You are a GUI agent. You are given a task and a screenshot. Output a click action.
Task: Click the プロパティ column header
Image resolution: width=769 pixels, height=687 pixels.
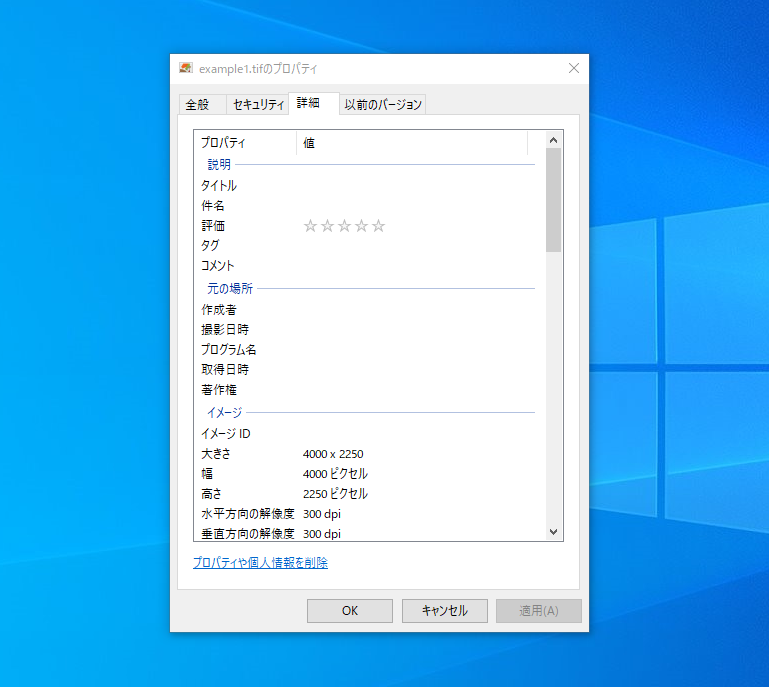(x=245, y=143)
